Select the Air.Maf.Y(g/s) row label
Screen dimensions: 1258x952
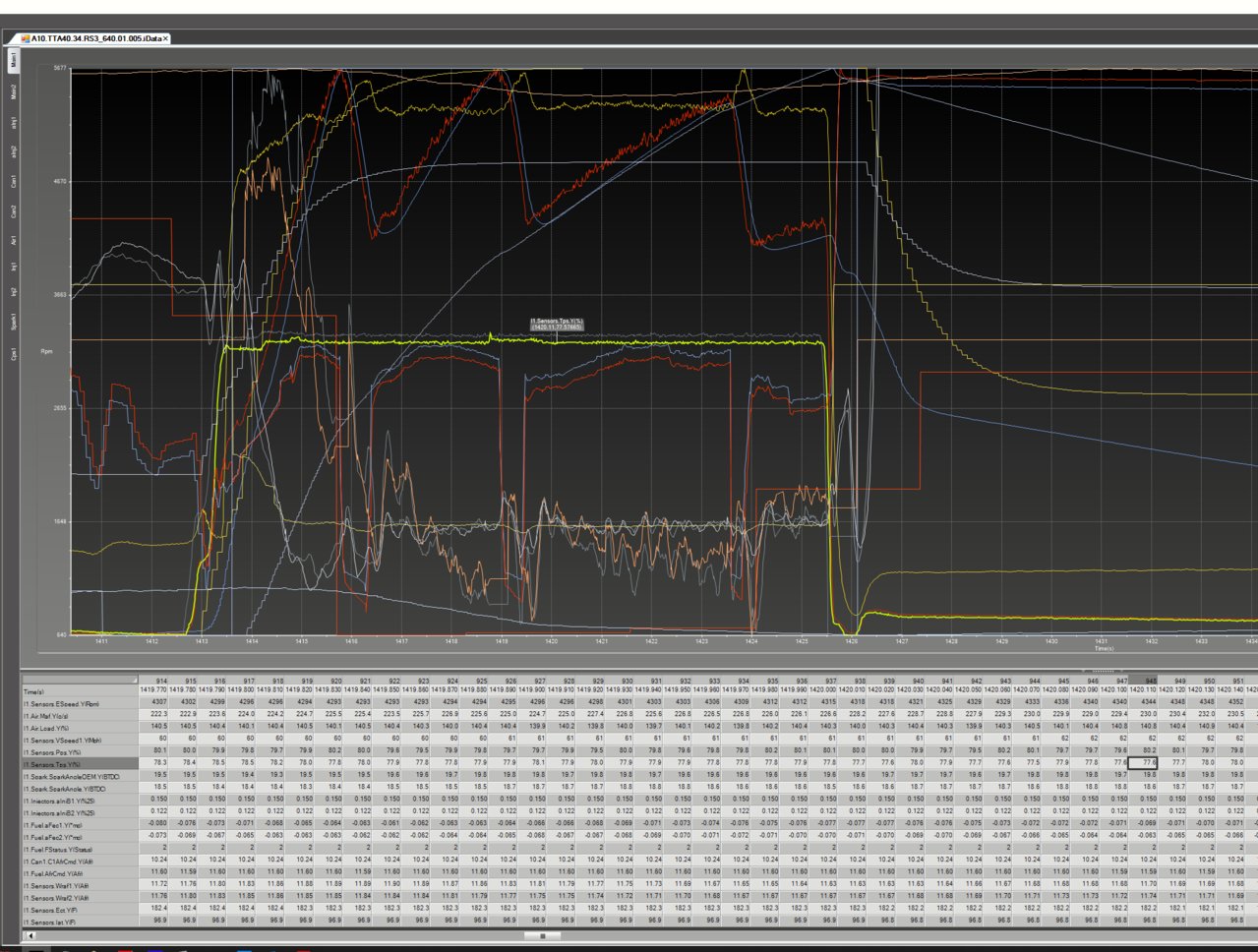tap(80, 715)
